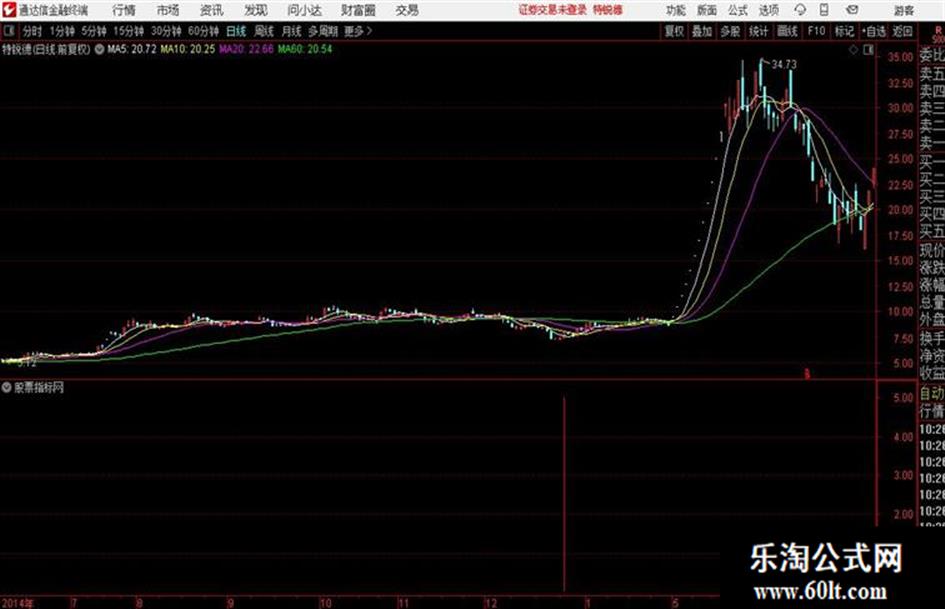This screenshot has height=609, width=945.
Task: Click the 叠加 overlay toolbar button
Action: pos(702,31)
